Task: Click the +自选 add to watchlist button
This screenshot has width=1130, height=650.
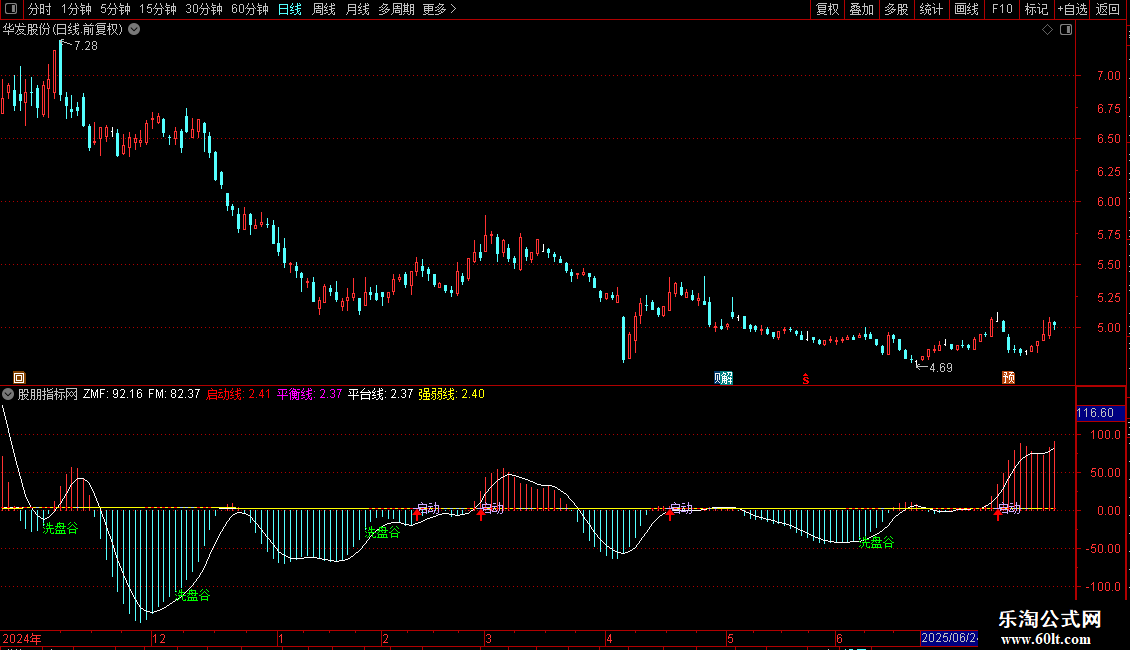Action: pos(1070,9)
